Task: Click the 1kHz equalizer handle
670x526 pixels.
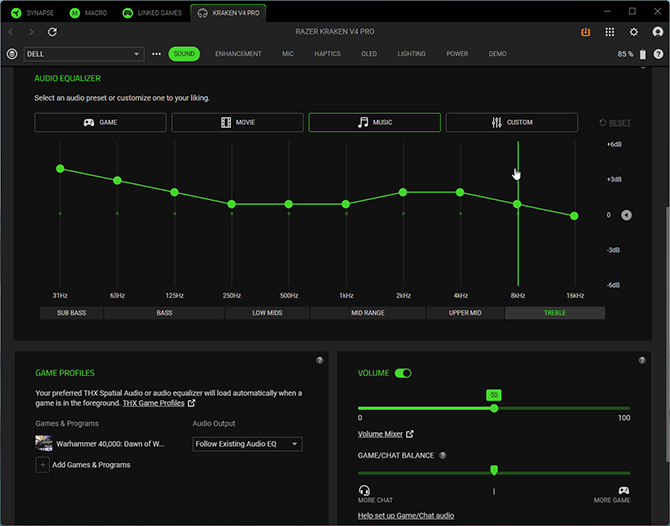Action: [346, 204]
